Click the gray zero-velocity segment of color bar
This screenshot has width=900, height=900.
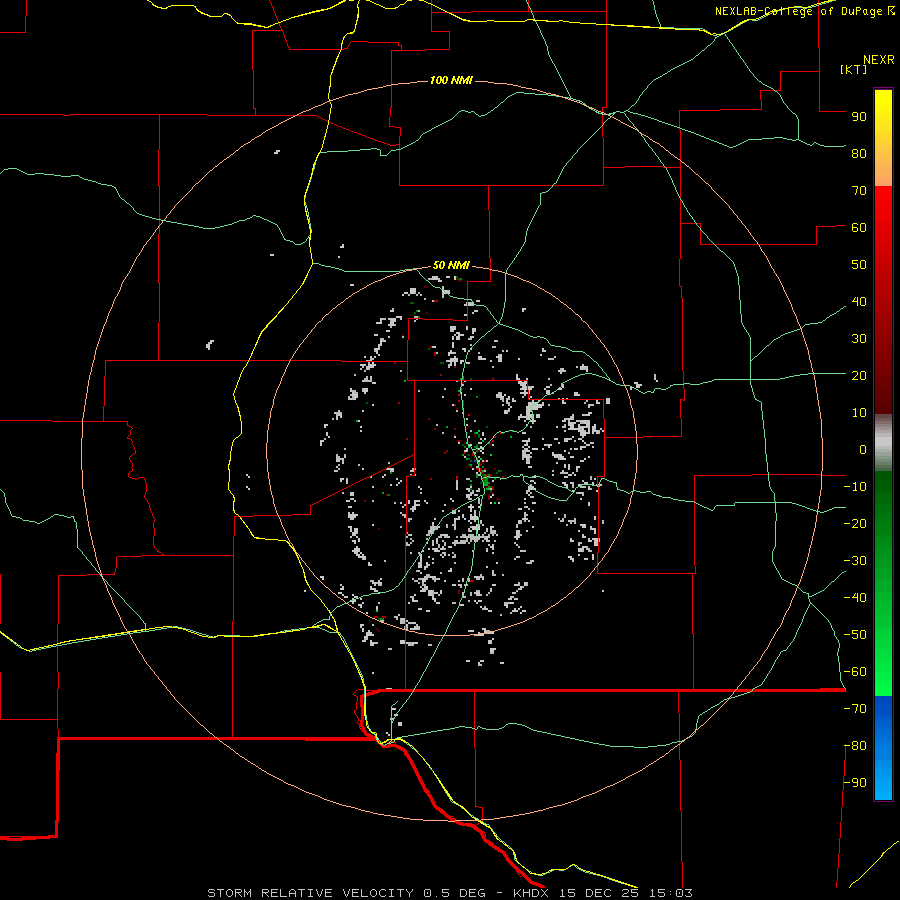point(883,443)
